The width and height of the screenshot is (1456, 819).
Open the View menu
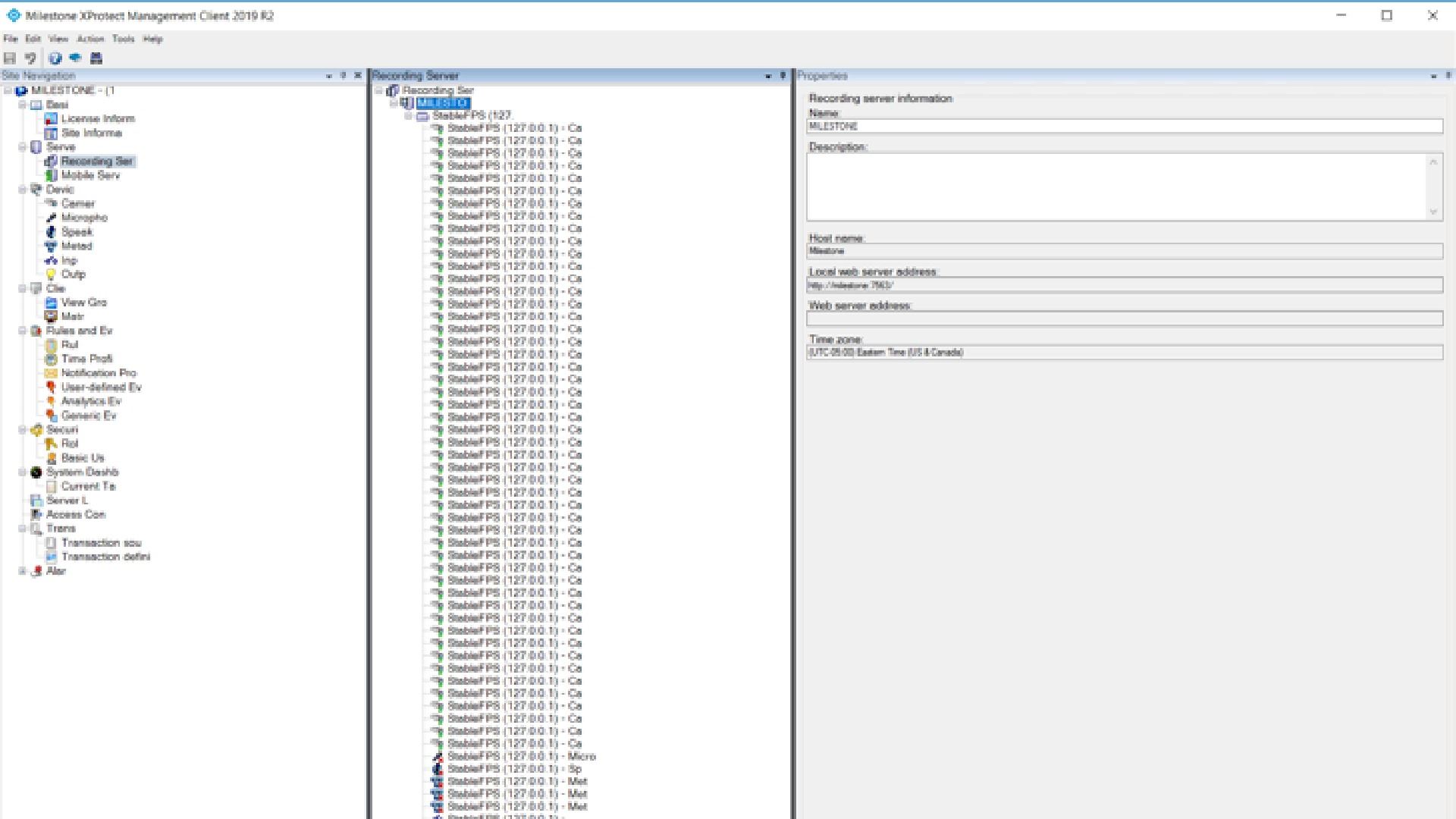click(58, 39)
